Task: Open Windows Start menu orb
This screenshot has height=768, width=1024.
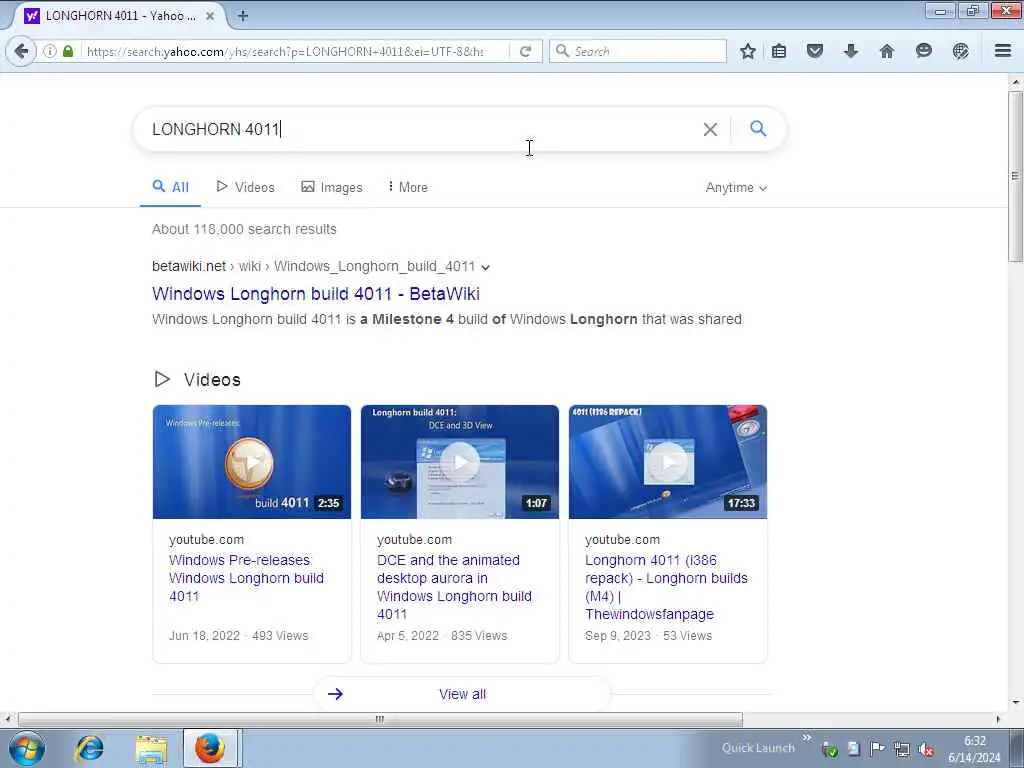Action: tap(27, 748)
